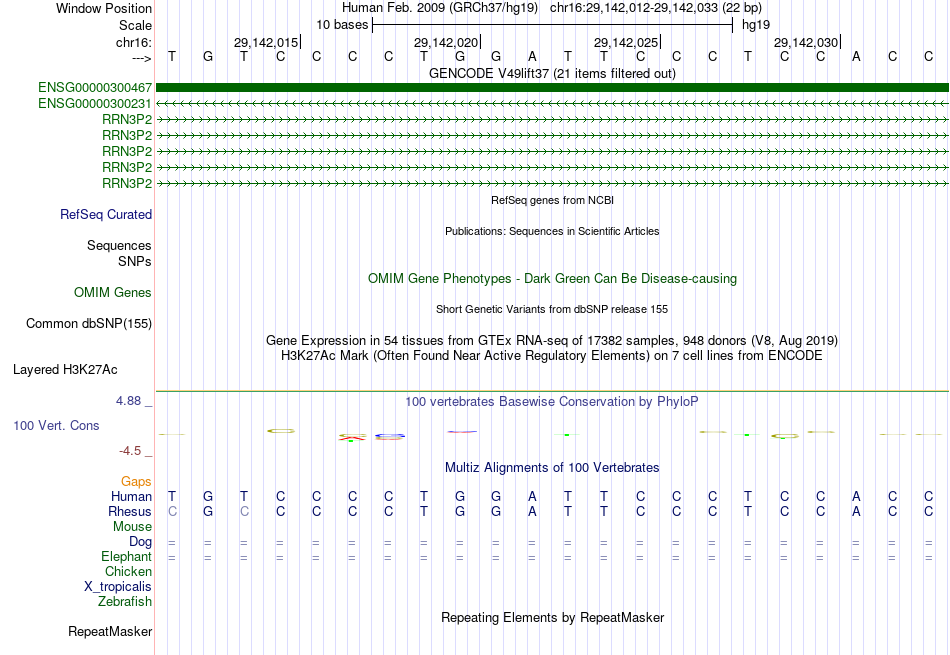
Task: Click the RepeatMasker track label
Action: tap(110, 631)
